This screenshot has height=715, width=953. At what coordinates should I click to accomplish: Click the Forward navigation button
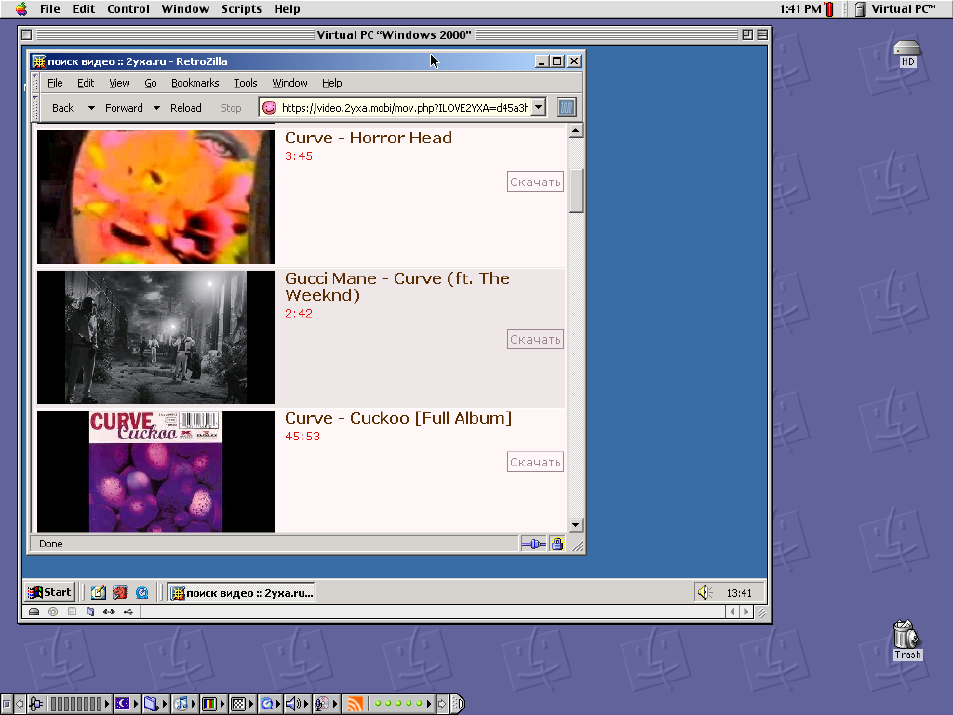(x=124, y=108)
